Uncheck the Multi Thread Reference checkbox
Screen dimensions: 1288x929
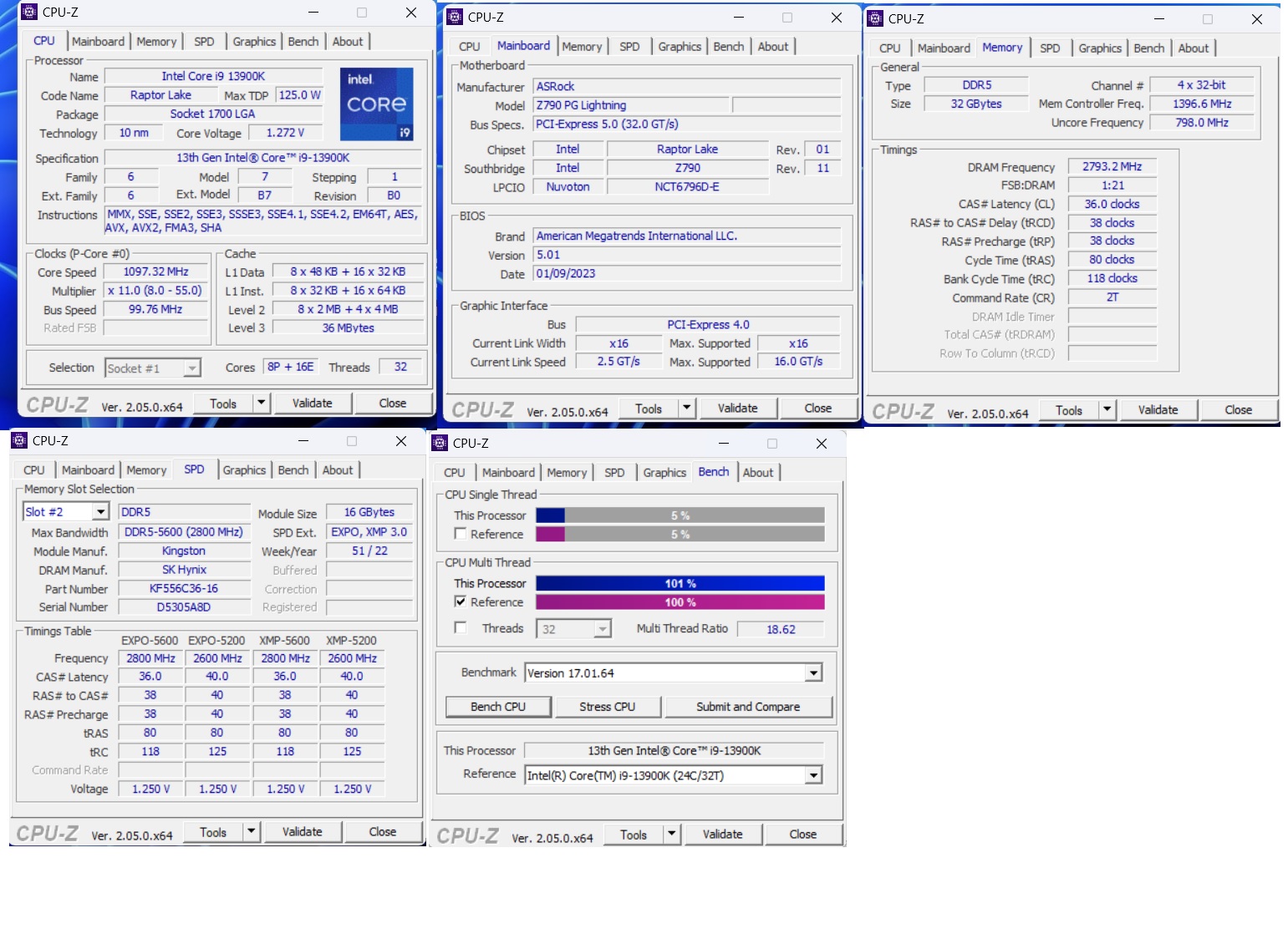(x=460, y=602)
